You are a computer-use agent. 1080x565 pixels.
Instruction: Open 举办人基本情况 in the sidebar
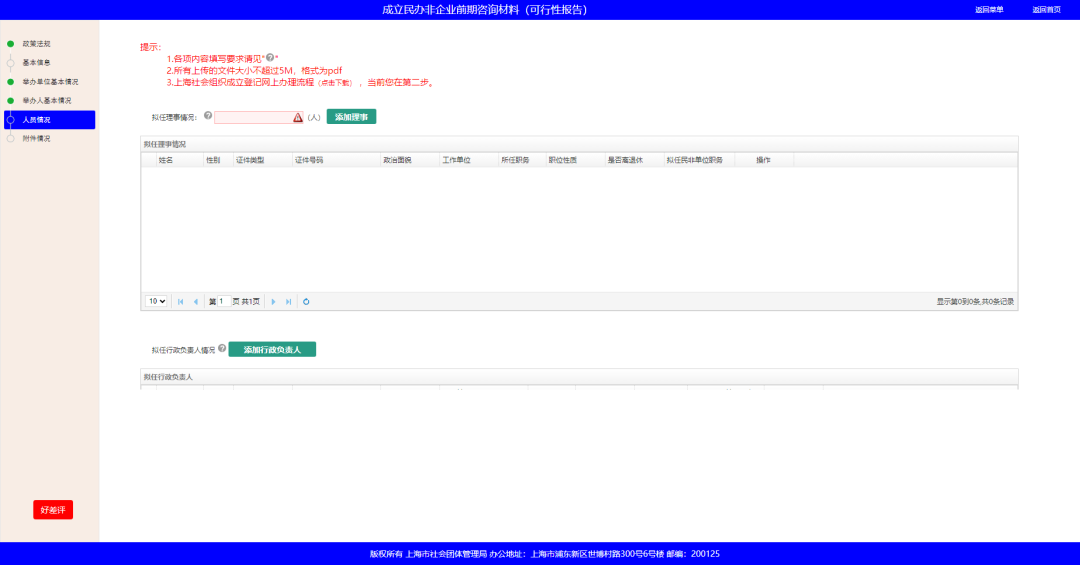[47, 101]
